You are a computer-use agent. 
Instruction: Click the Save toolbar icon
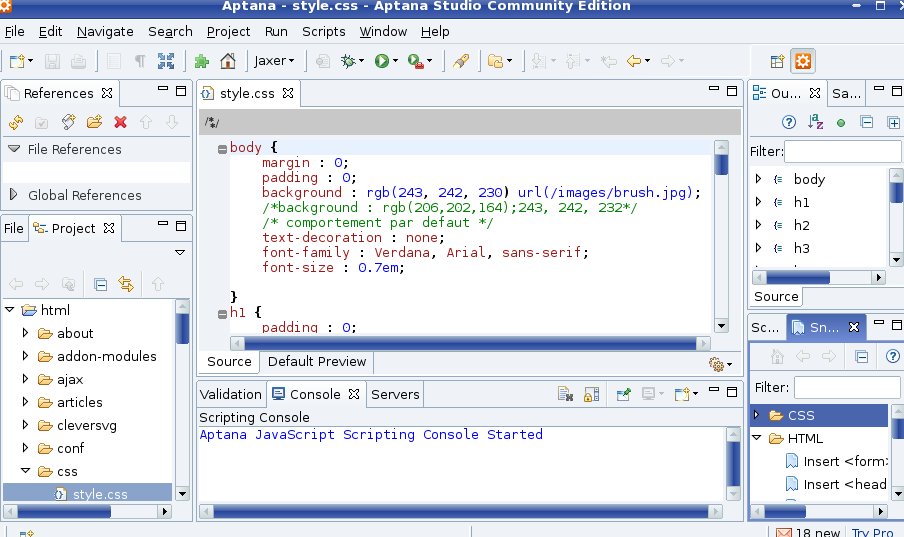(x=52, y=61)
